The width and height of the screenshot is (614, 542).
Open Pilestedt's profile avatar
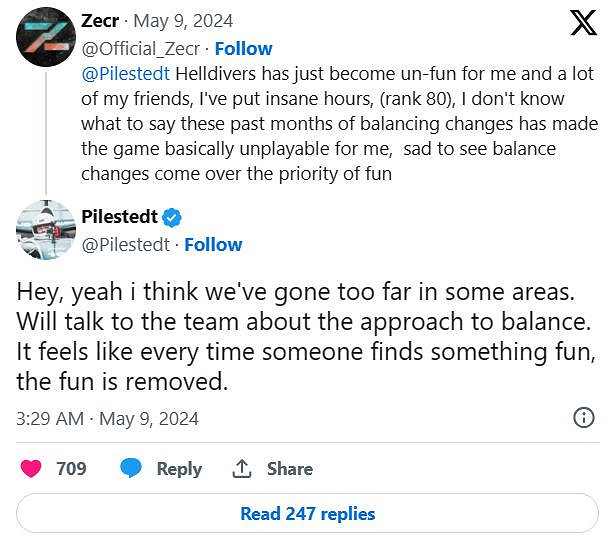(46, 230)
